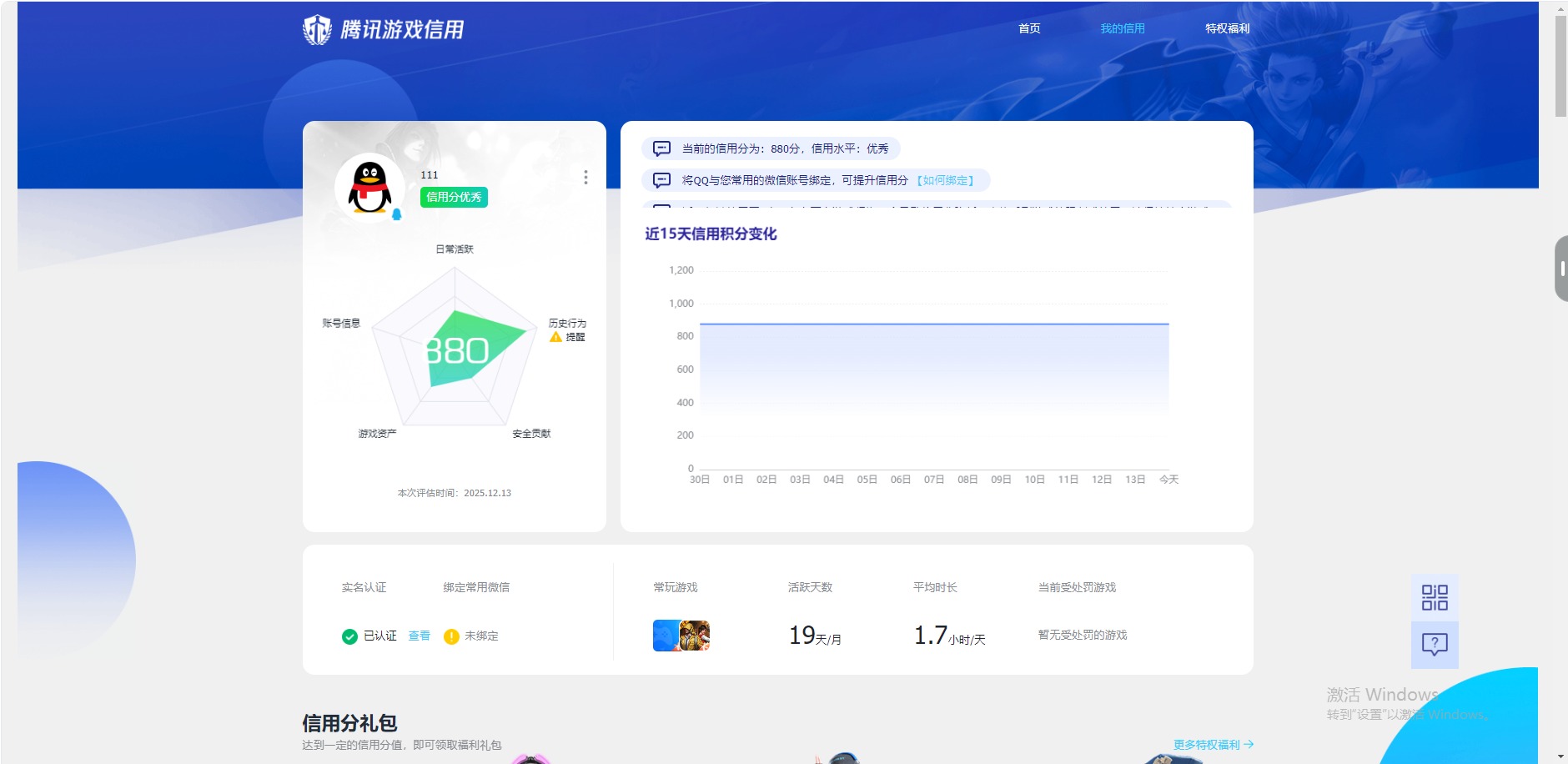The image size is (1568, 764).
Task: Open the 特权福利 menu item
Action: coord(1227,28)
